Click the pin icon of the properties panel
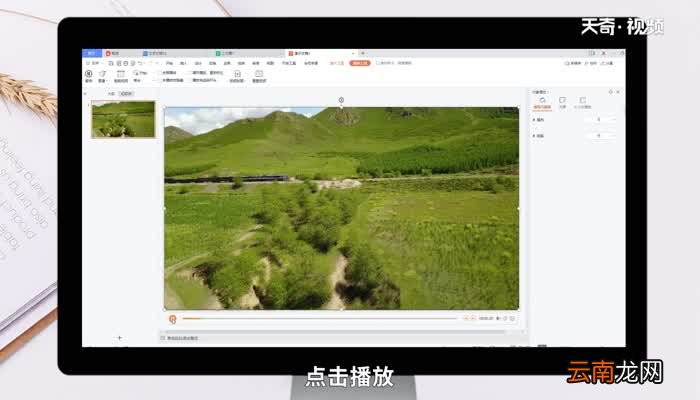The image size is (700, 400). click(611, 92)
